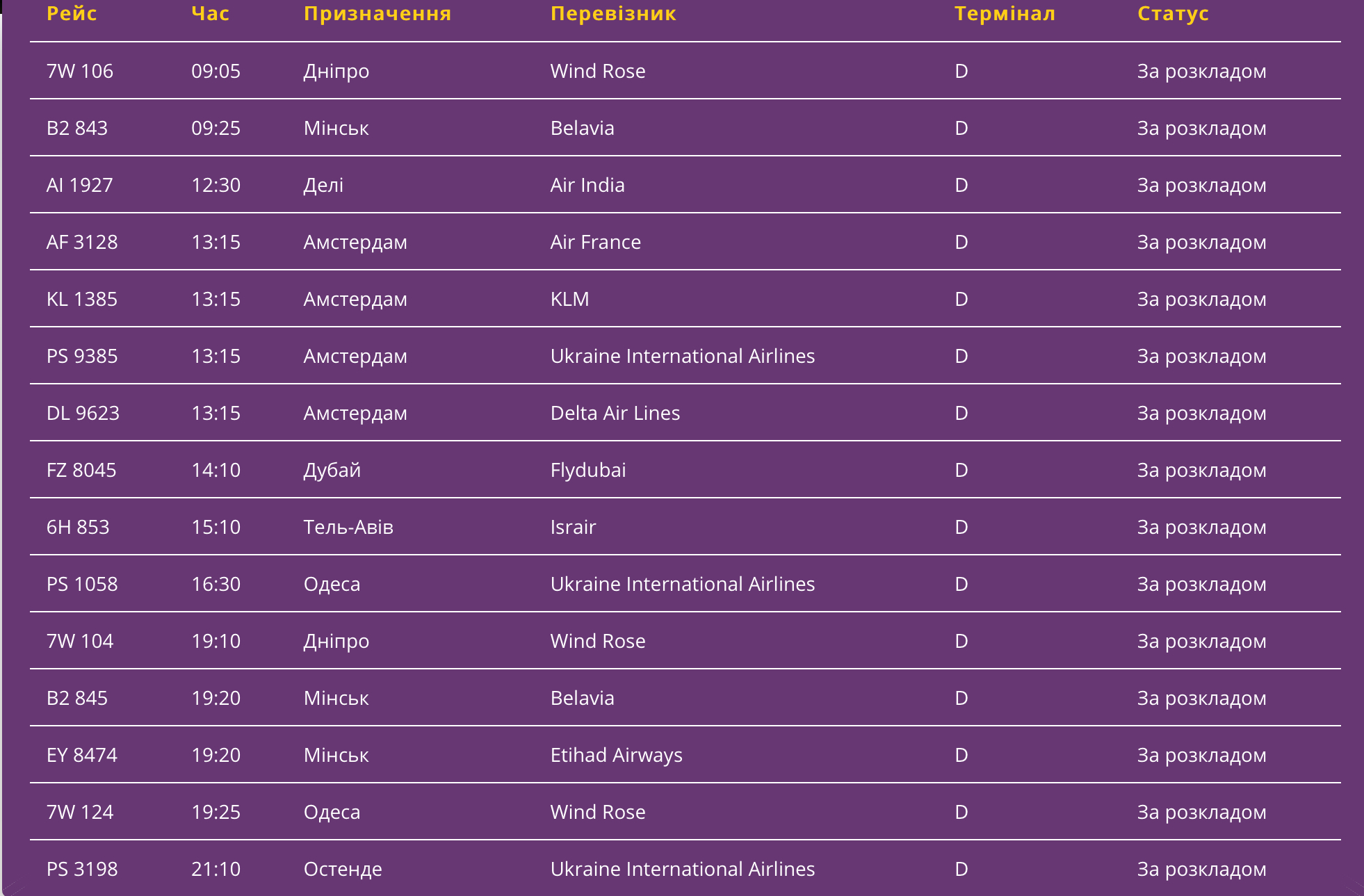
Task: Click the Остенде destination
Action: [x=343, y=869]
